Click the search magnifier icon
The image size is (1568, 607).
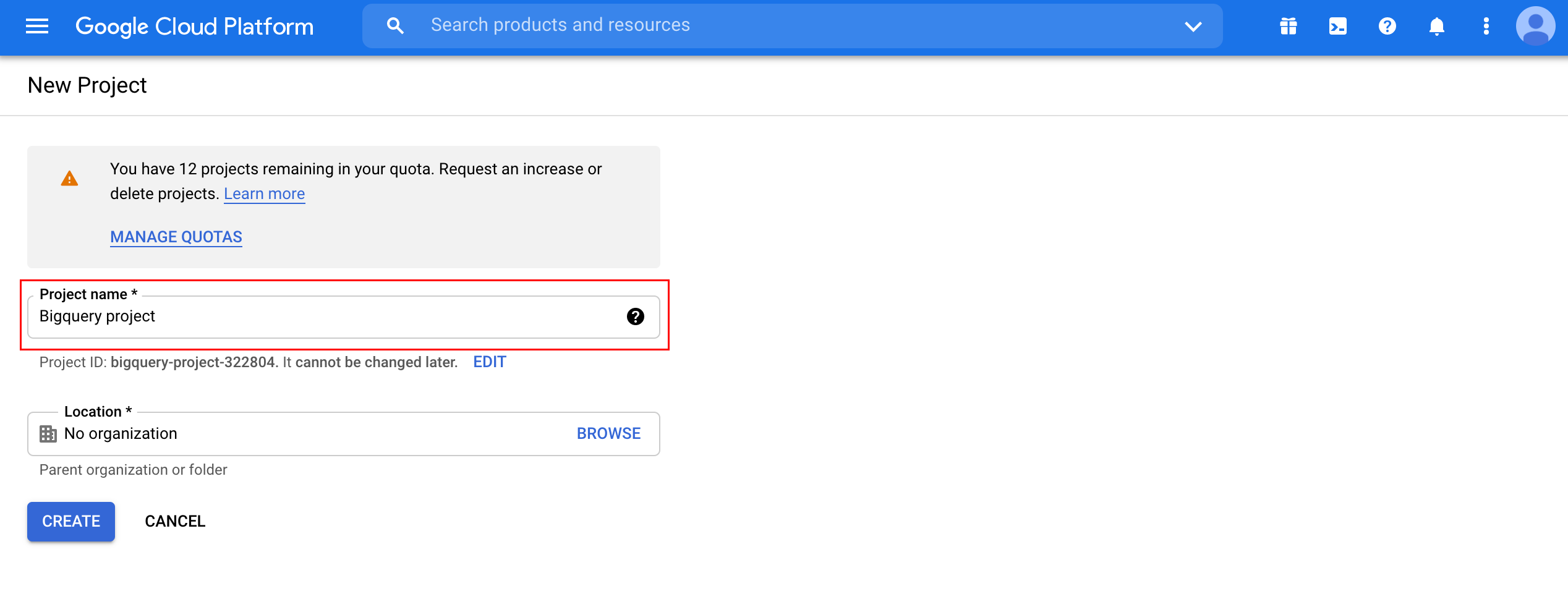[x=395, y=26]
